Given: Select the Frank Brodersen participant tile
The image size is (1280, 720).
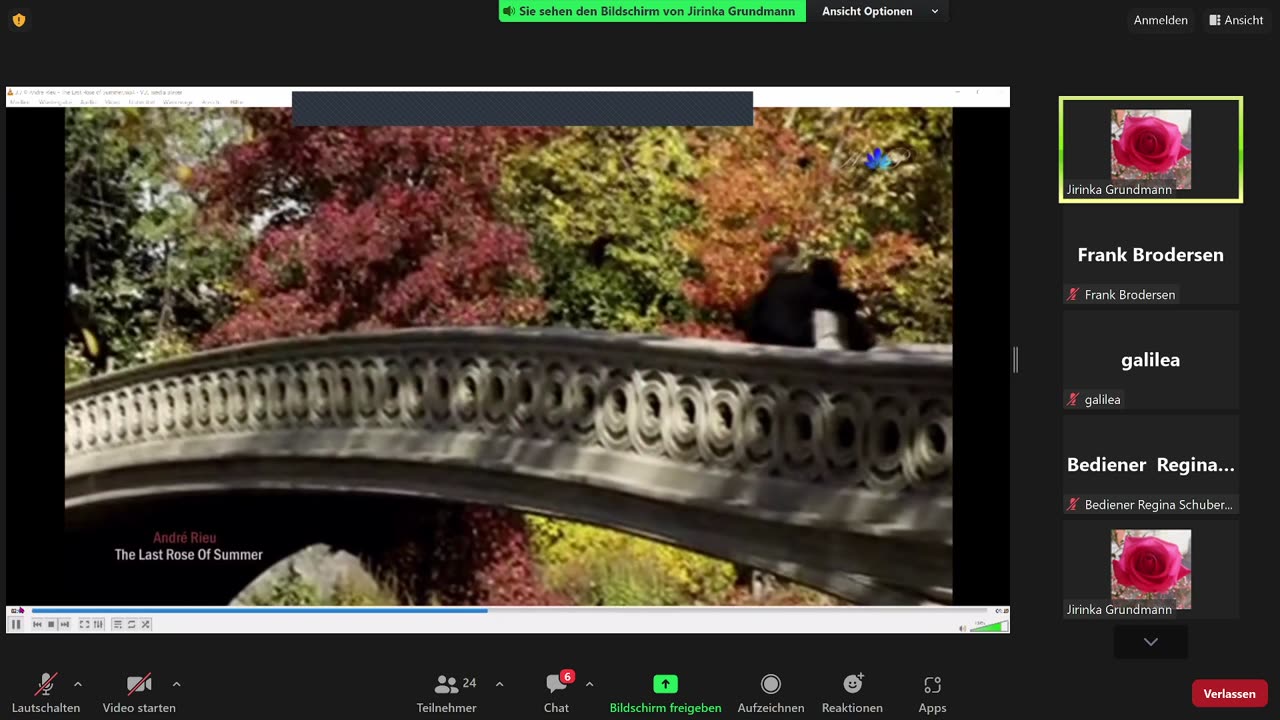Looking at the screenshot, I should click(x=1151, y=255).
